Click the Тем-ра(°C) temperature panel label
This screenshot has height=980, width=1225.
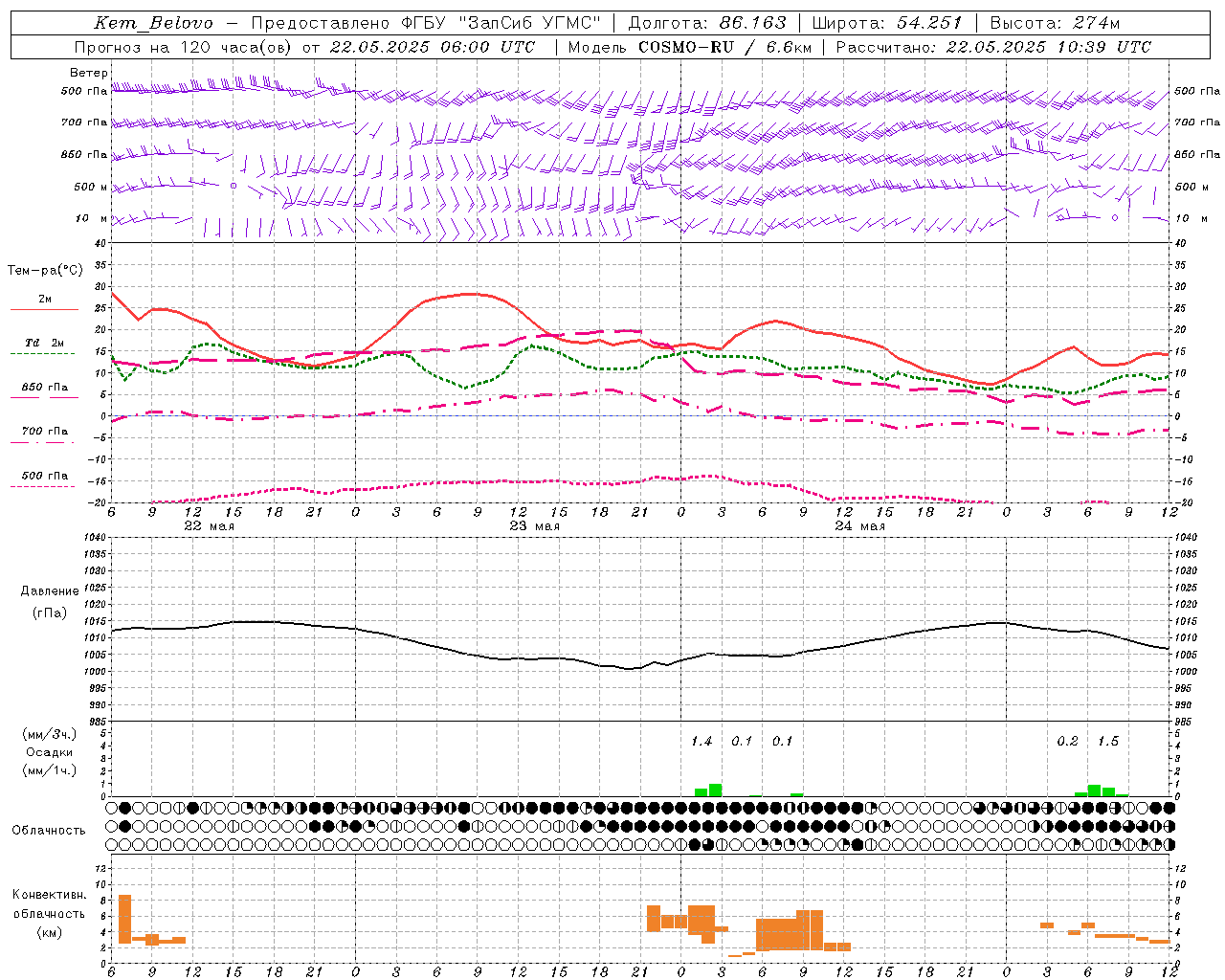tap(45, 271)
